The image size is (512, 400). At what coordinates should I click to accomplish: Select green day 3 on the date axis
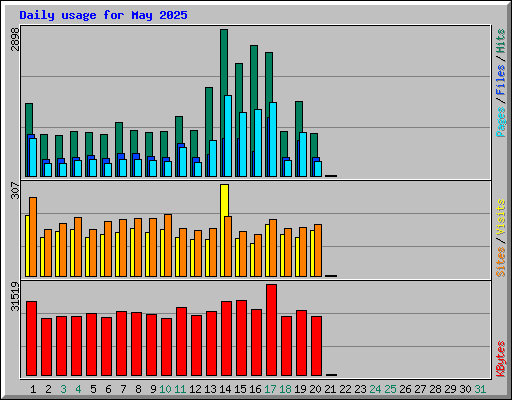tap(63, 389)
